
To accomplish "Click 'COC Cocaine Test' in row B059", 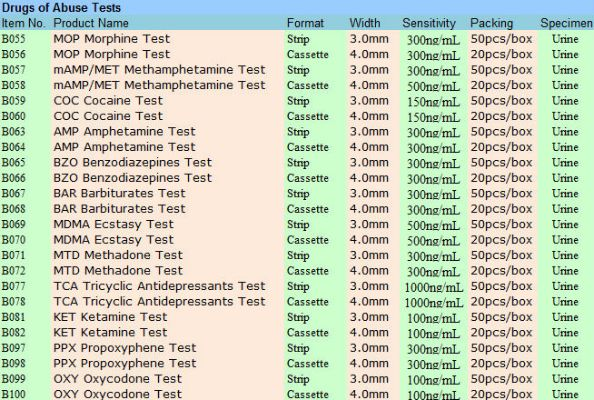I will click(x=108, y=101).
